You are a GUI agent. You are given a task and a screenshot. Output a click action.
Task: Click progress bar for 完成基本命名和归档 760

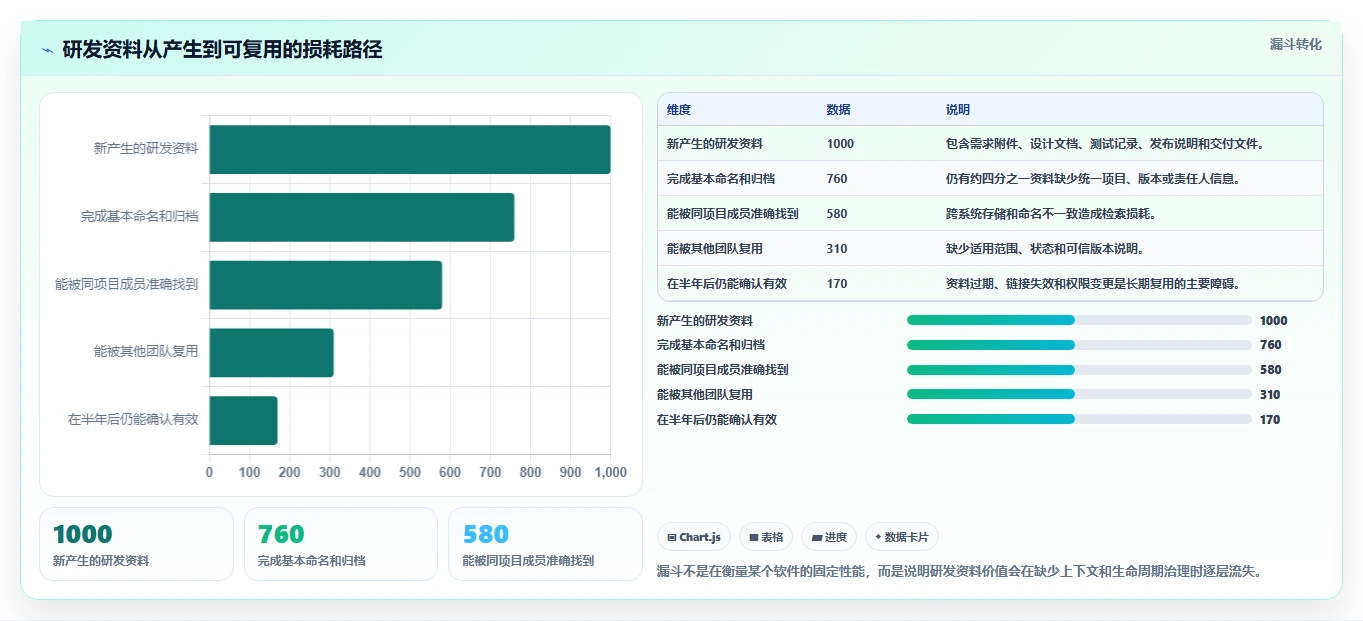pyautogui.click(x=1079, y=345)
